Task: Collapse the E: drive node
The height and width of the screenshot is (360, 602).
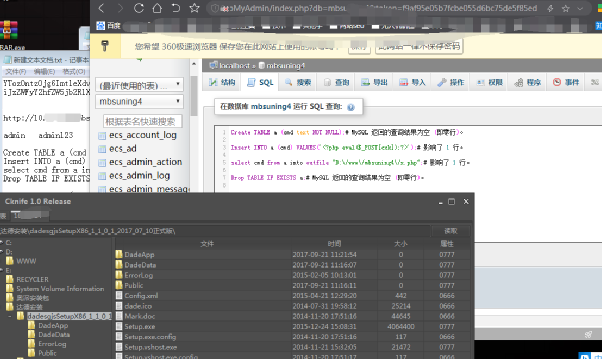Action: coord(2,270)
